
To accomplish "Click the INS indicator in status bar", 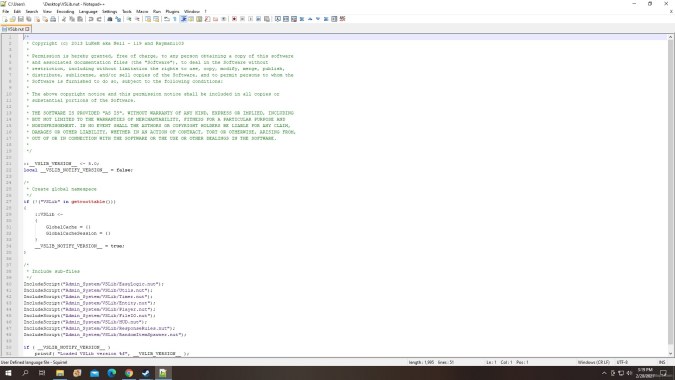I will point(662,362).
